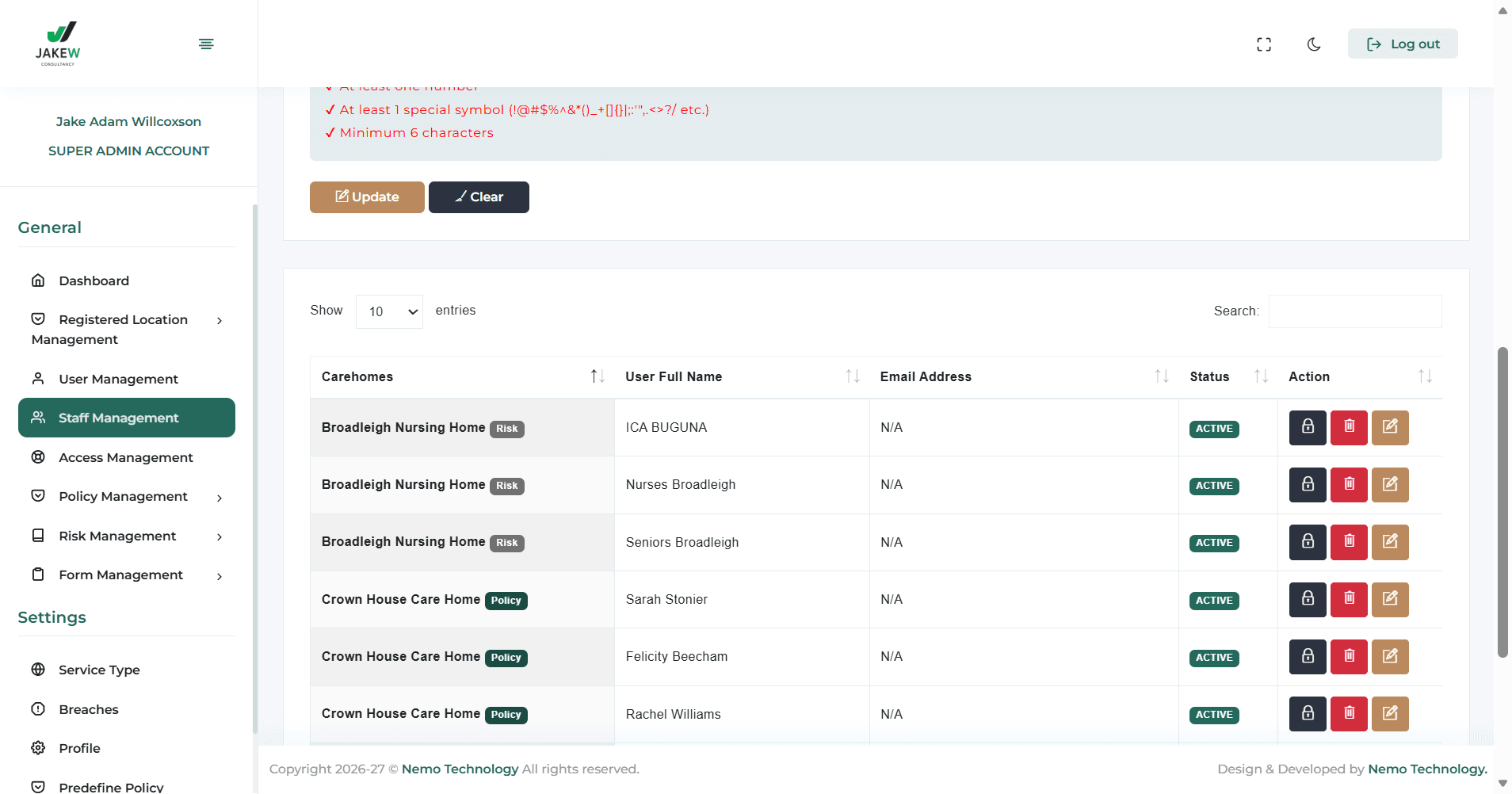Click Risk badge in ICA BUGUNA row
This screenshot has width=1512, height=794.
(x=507, y=429)
